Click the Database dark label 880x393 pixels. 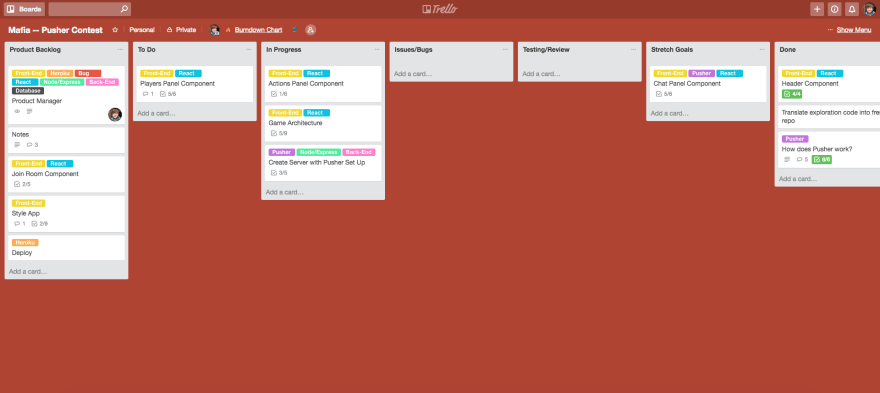(28, 90)
